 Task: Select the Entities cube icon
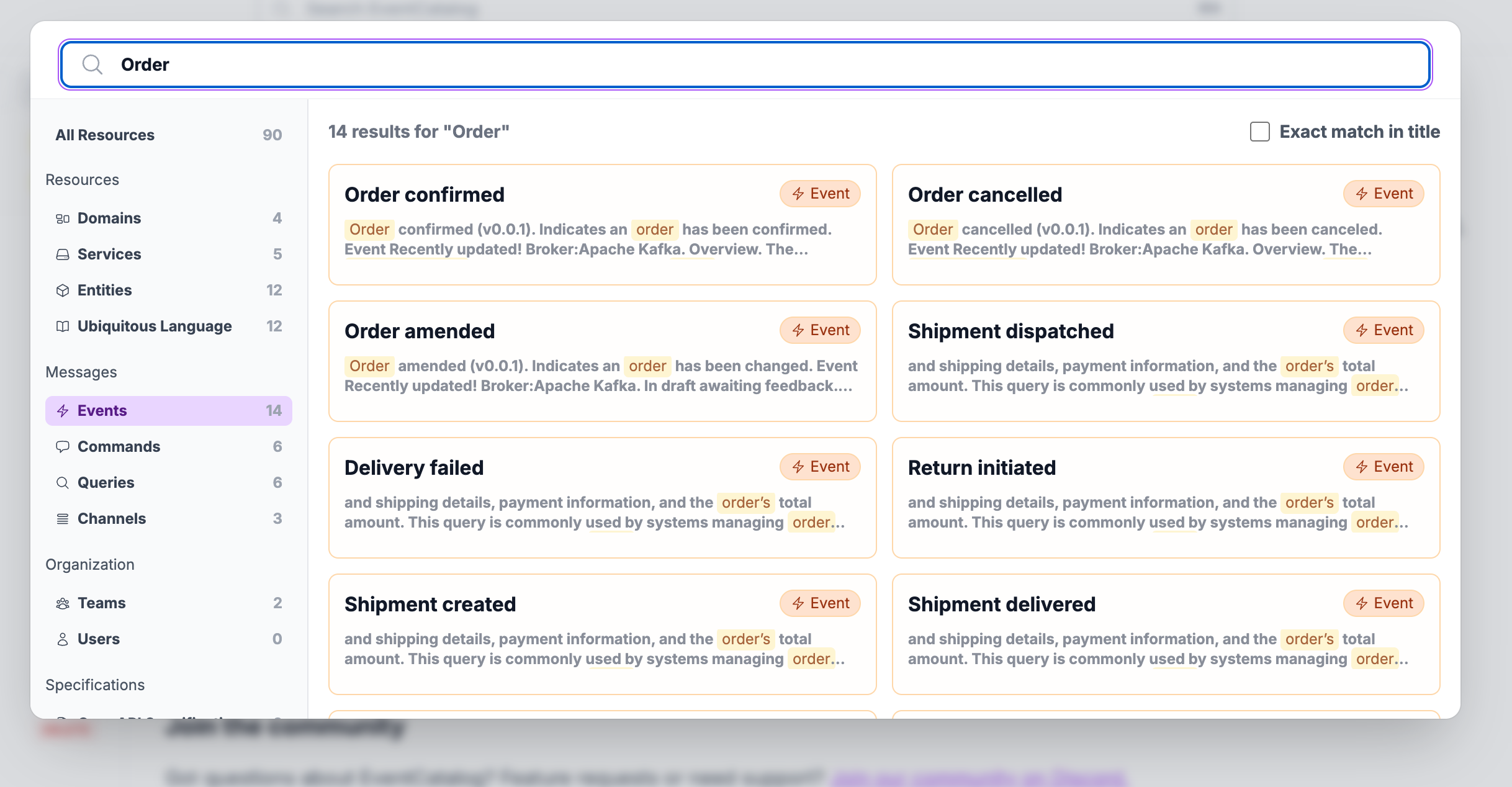(63, 290)
